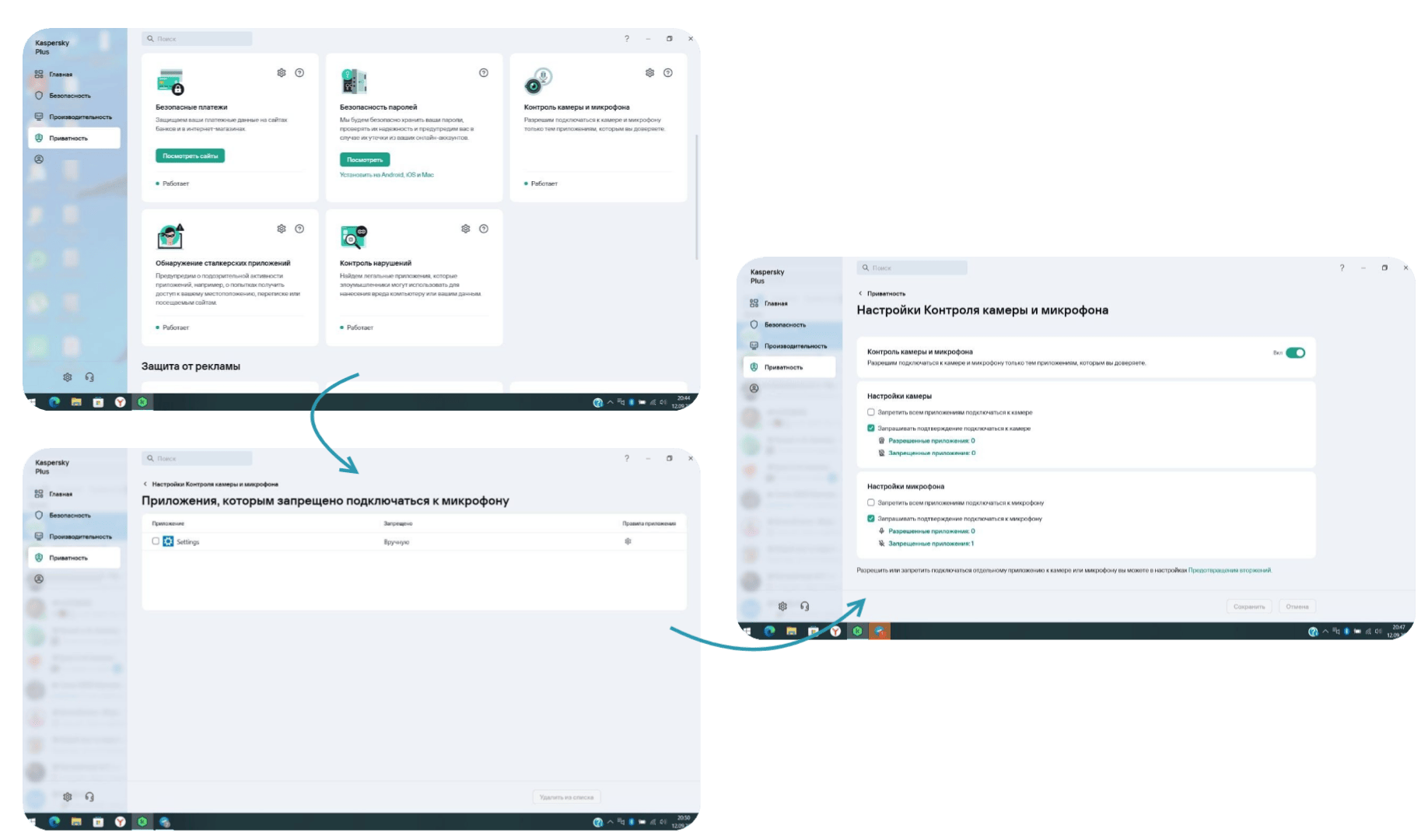Open settings gear of Обнаружение сталкерских приложений card

tap(282, 229)
